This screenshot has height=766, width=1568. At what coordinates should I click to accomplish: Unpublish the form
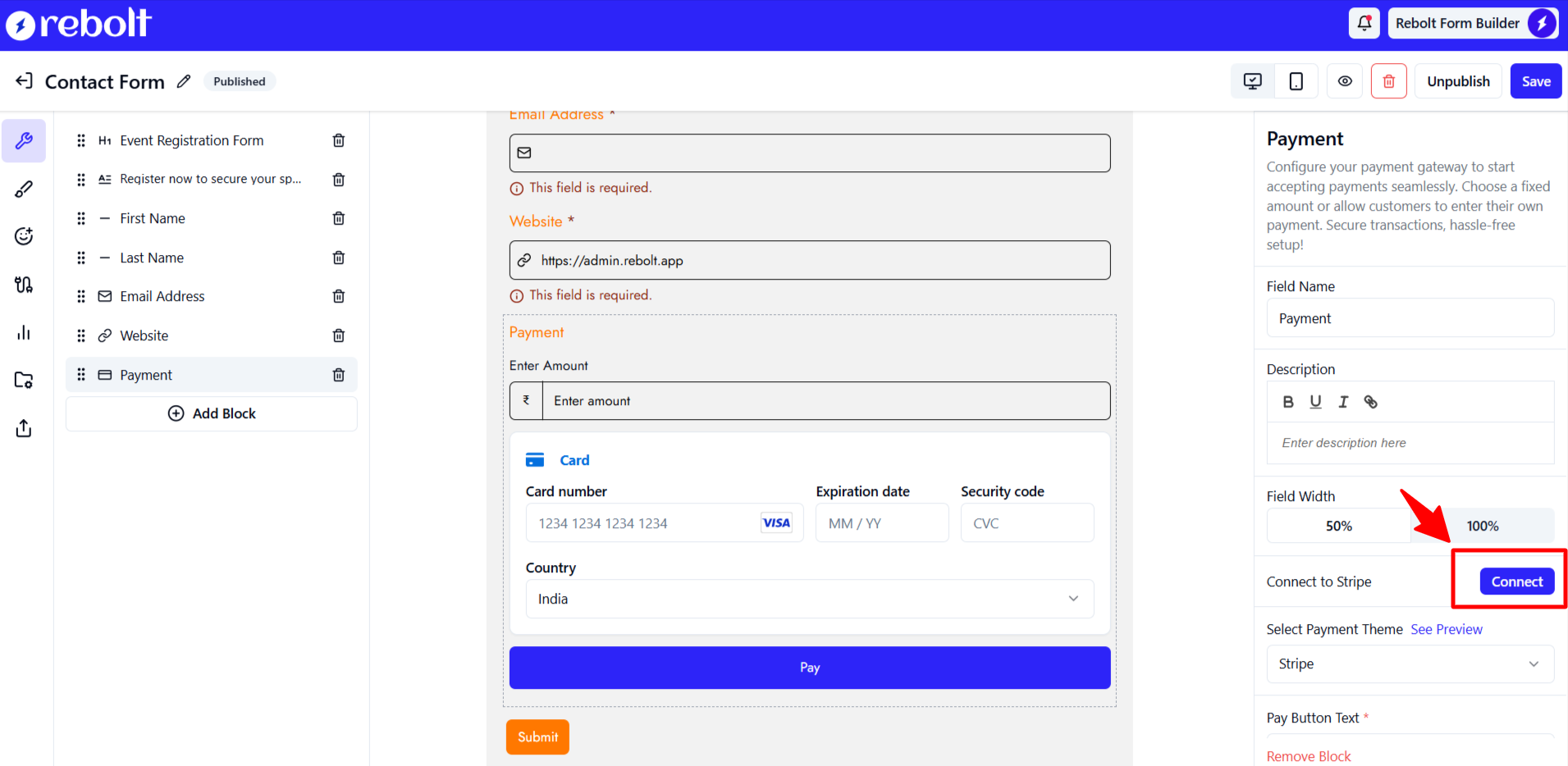[x=1458, y=81]
